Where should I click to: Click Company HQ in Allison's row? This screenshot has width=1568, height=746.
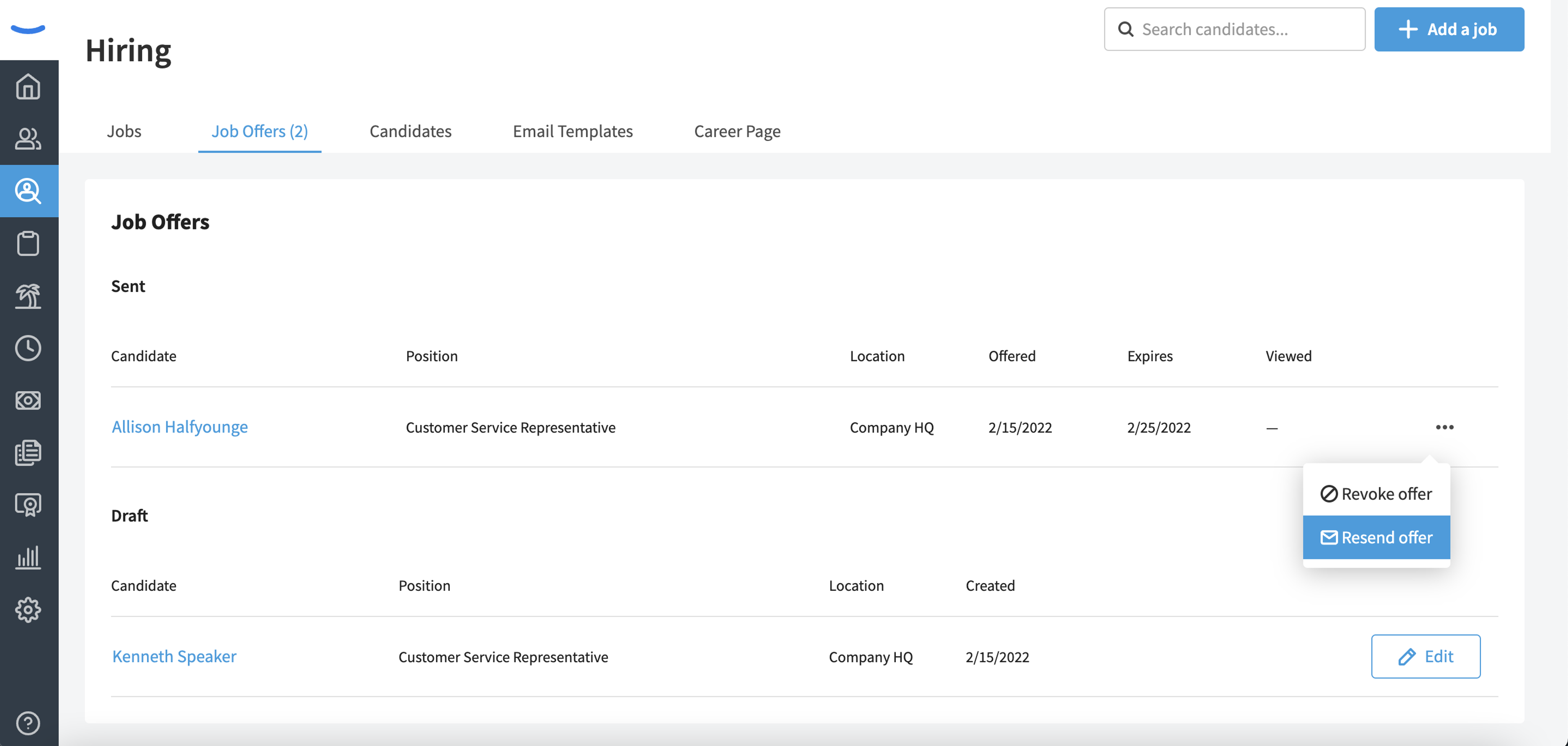click(892, 427)
